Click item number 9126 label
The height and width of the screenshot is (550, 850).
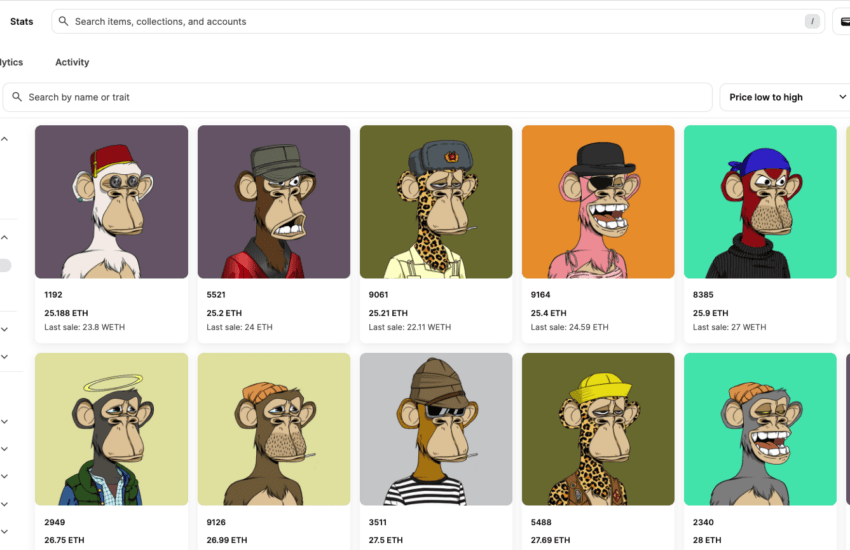(x=216, y=522)
